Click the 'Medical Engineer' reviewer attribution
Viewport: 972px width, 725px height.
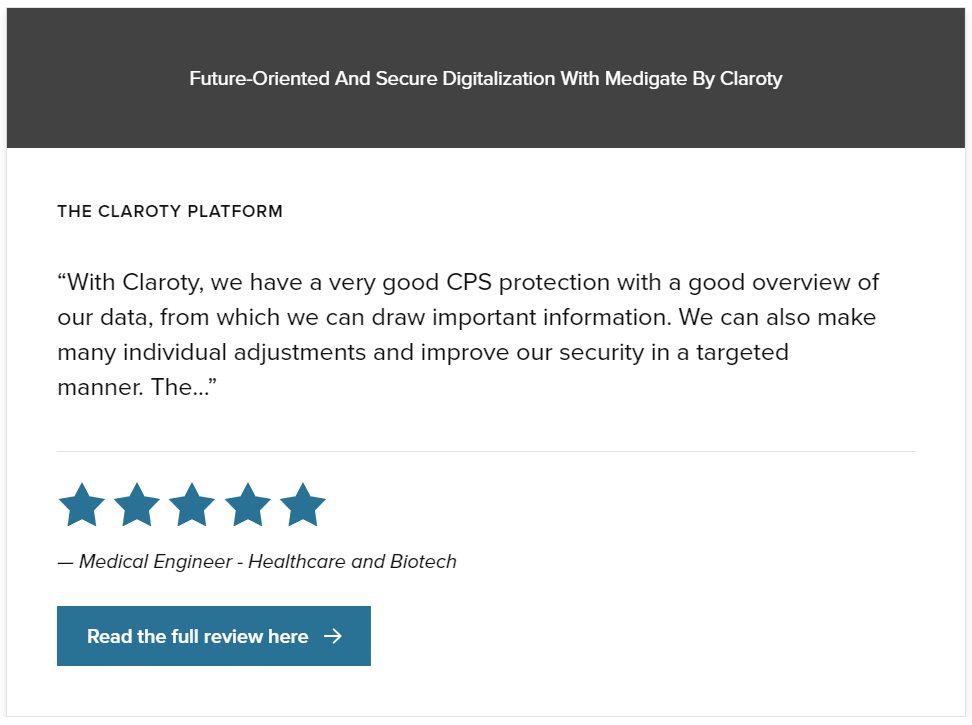coord(156,561)
